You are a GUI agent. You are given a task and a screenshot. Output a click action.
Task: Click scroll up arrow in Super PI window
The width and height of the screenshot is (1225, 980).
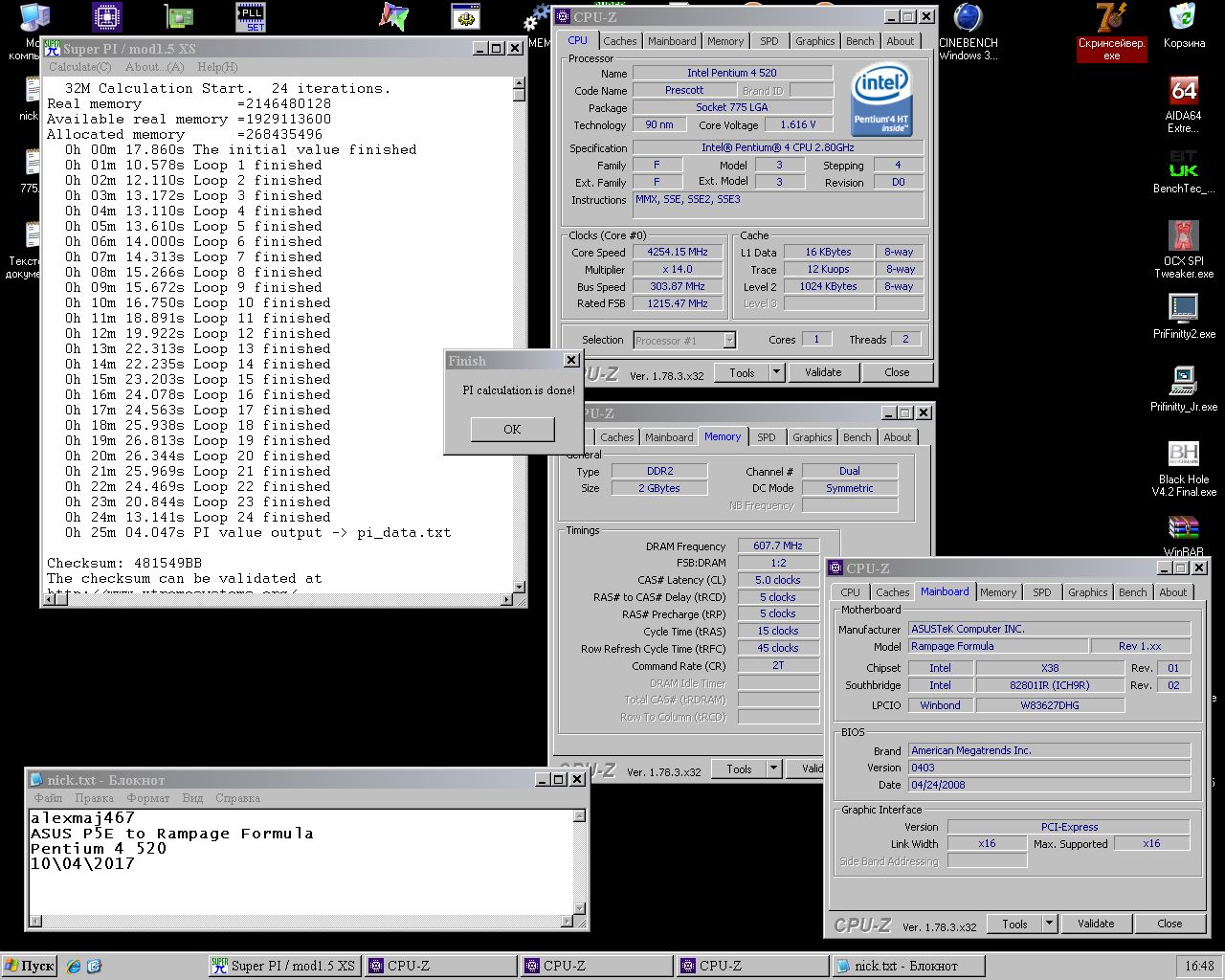click(519, 85)
